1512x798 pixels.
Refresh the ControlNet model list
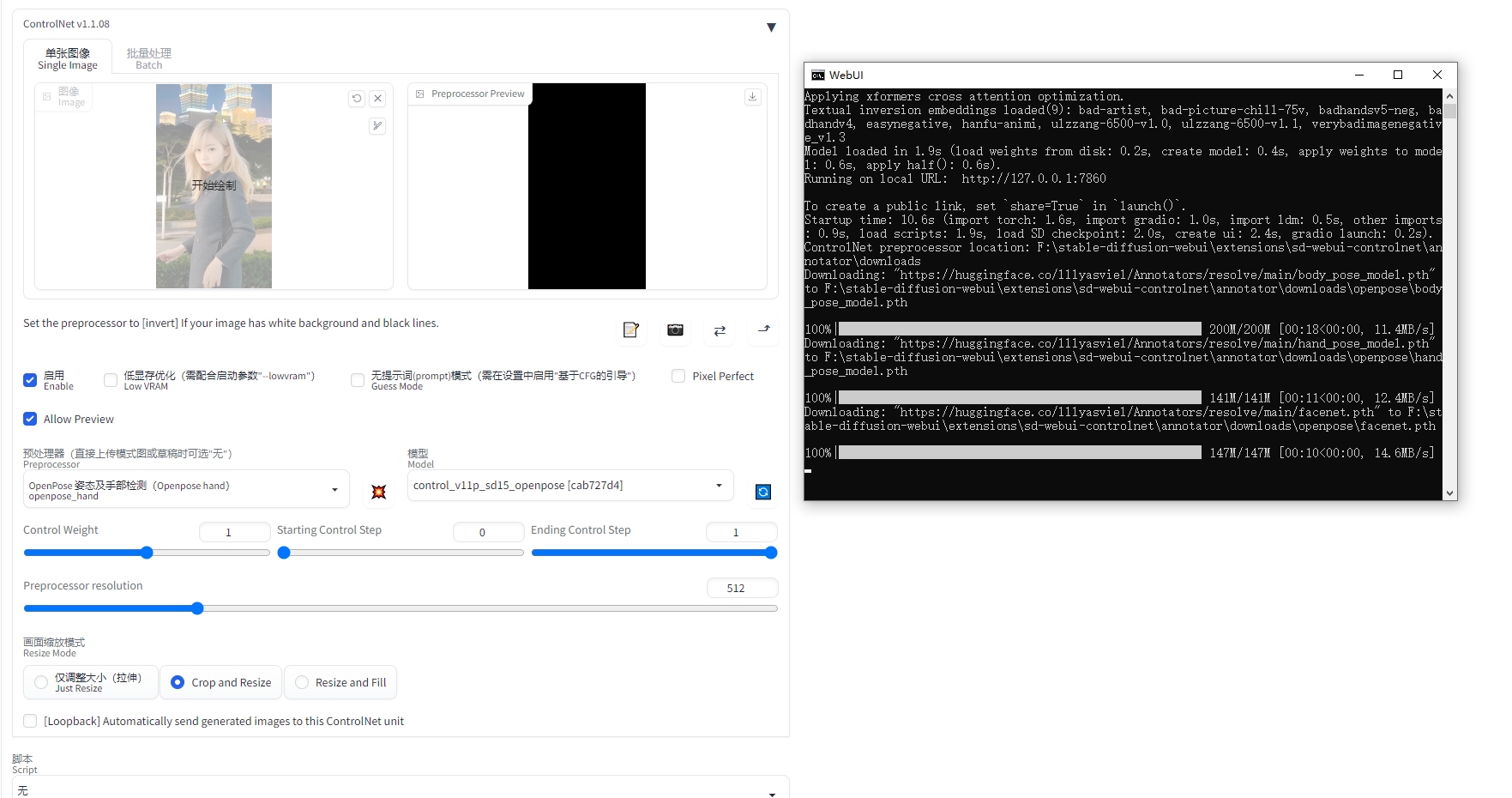(x=762, y=492)
